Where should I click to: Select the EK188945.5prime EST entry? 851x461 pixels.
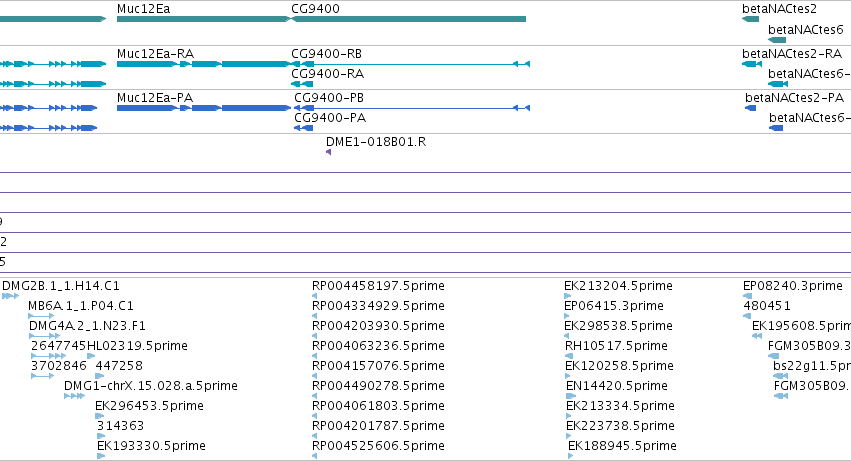[622, 446]
